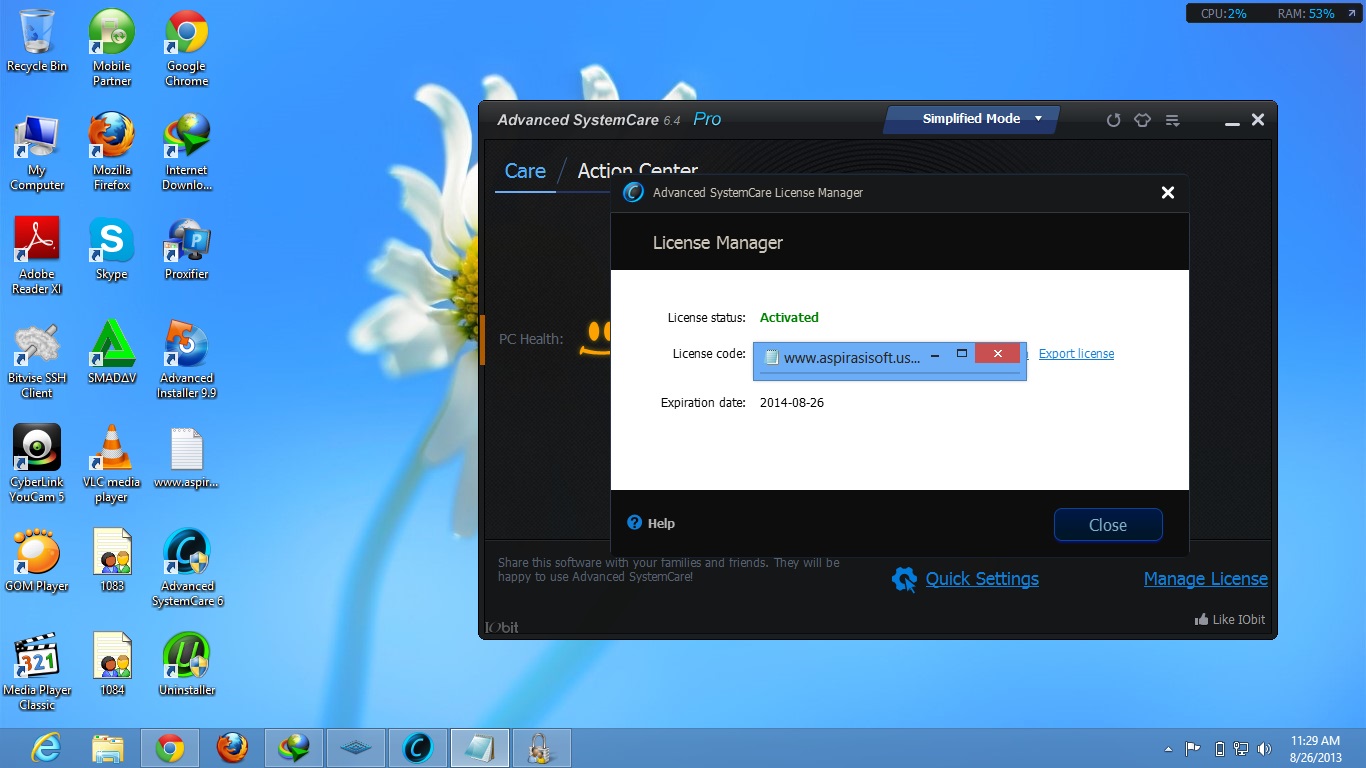1366x768 pixels.
Task: Show hidden tray icons arrow
Action: 1168,749
